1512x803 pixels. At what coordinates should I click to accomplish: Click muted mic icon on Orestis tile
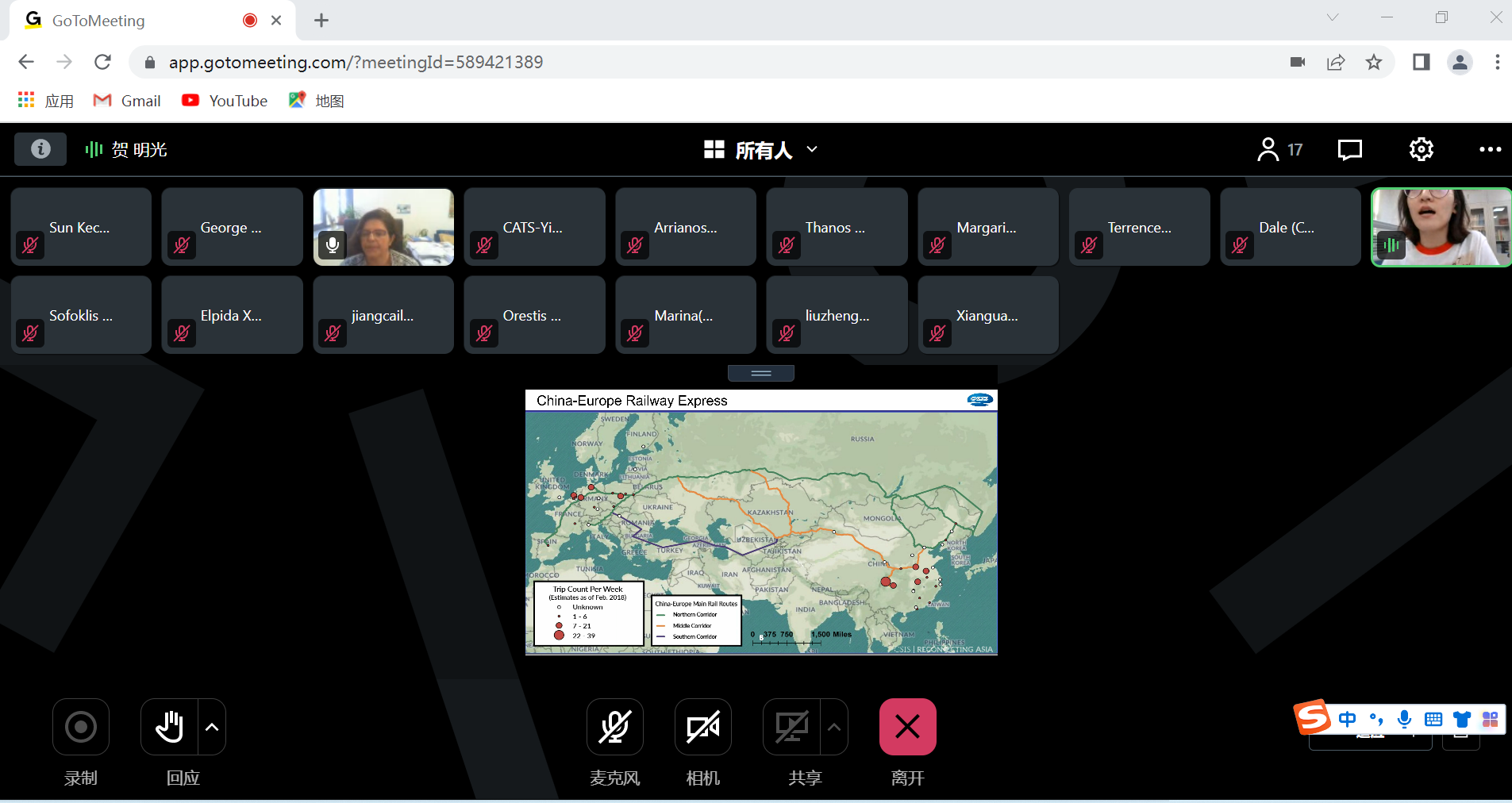pos(484,333)
